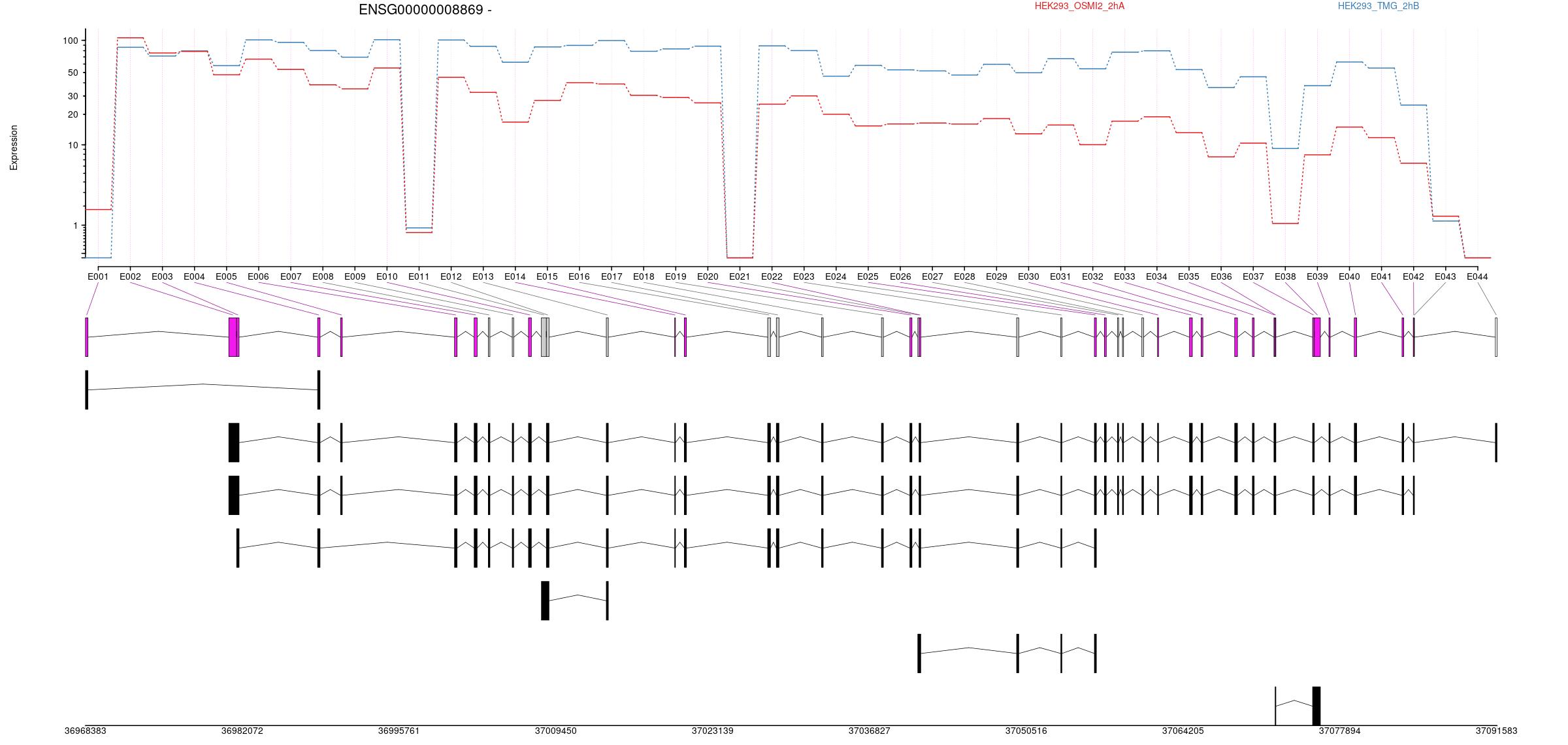The width and height of the screenshot is (1568, 745).
Task: Click exon label E022
Action: coord(772,276)
